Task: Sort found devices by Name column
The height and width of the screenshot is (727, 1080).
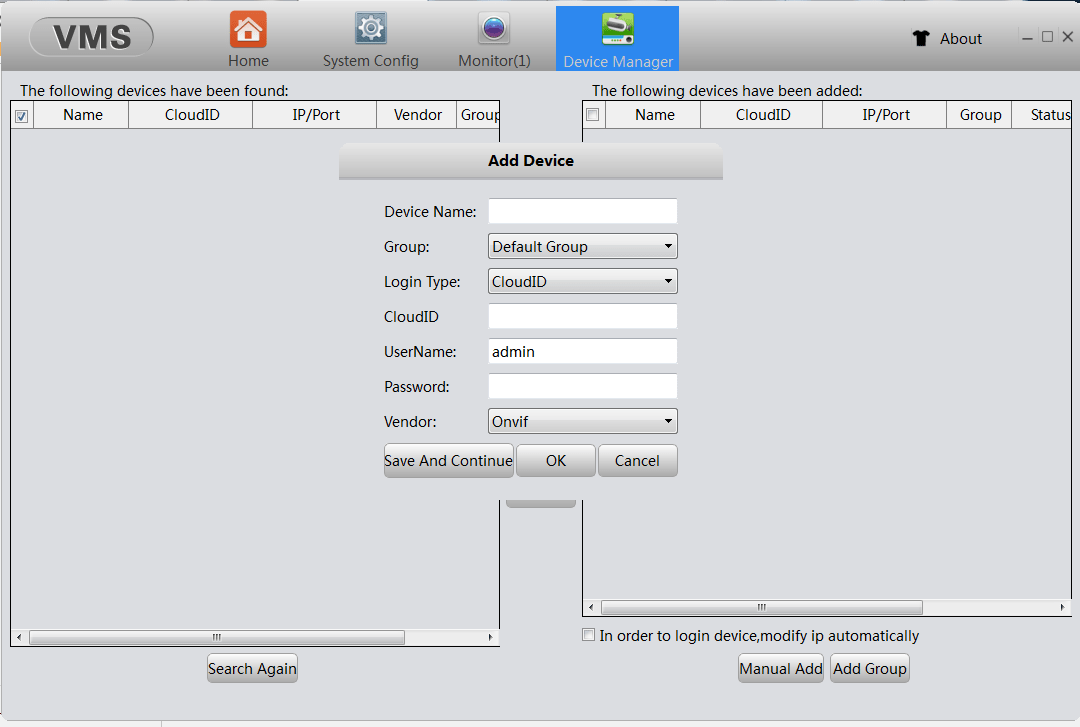Action: 81,115
